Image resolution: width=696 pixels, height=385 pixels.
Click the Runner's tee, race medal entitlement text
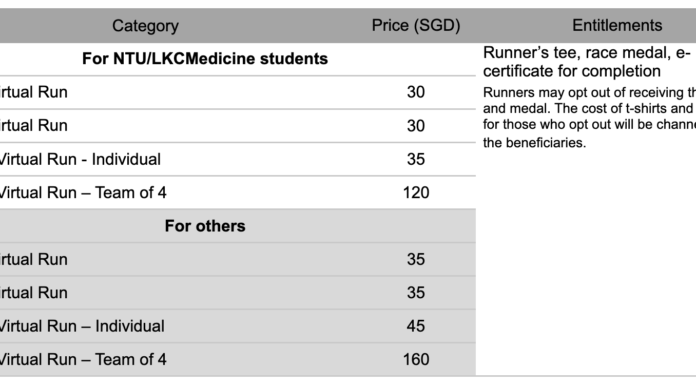(x=587, y=62)
